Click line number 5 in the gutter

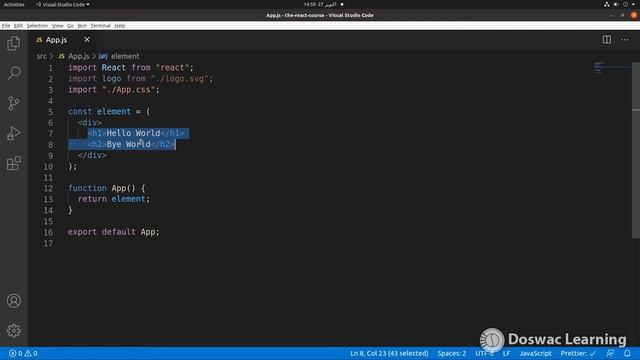51,112
